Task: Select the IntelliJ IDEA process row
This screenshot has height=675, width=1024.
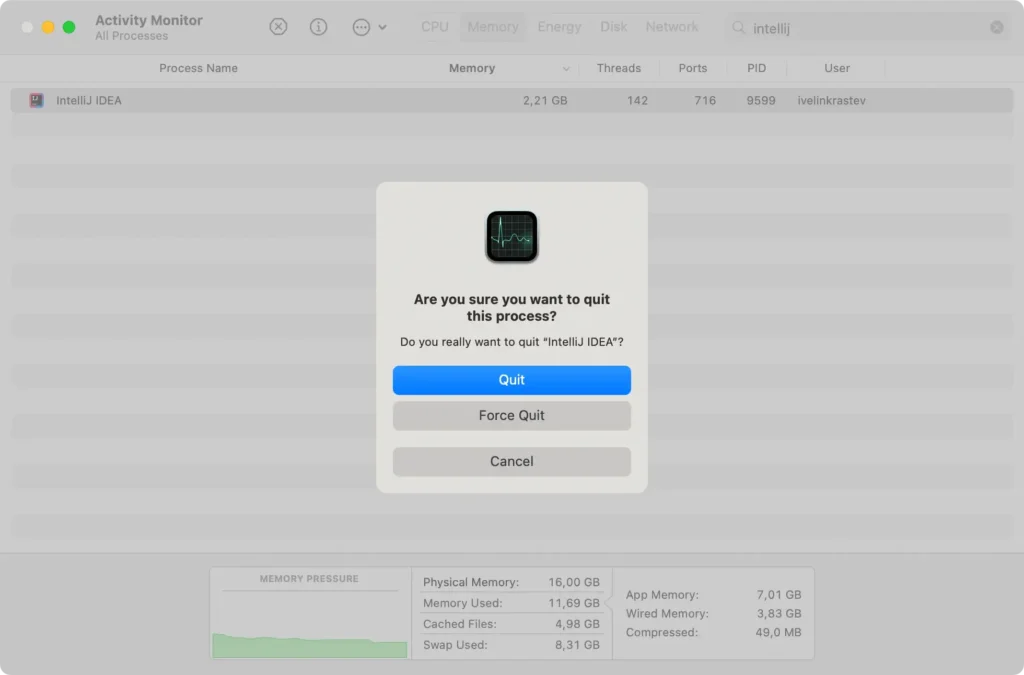Action: point(511,101)
